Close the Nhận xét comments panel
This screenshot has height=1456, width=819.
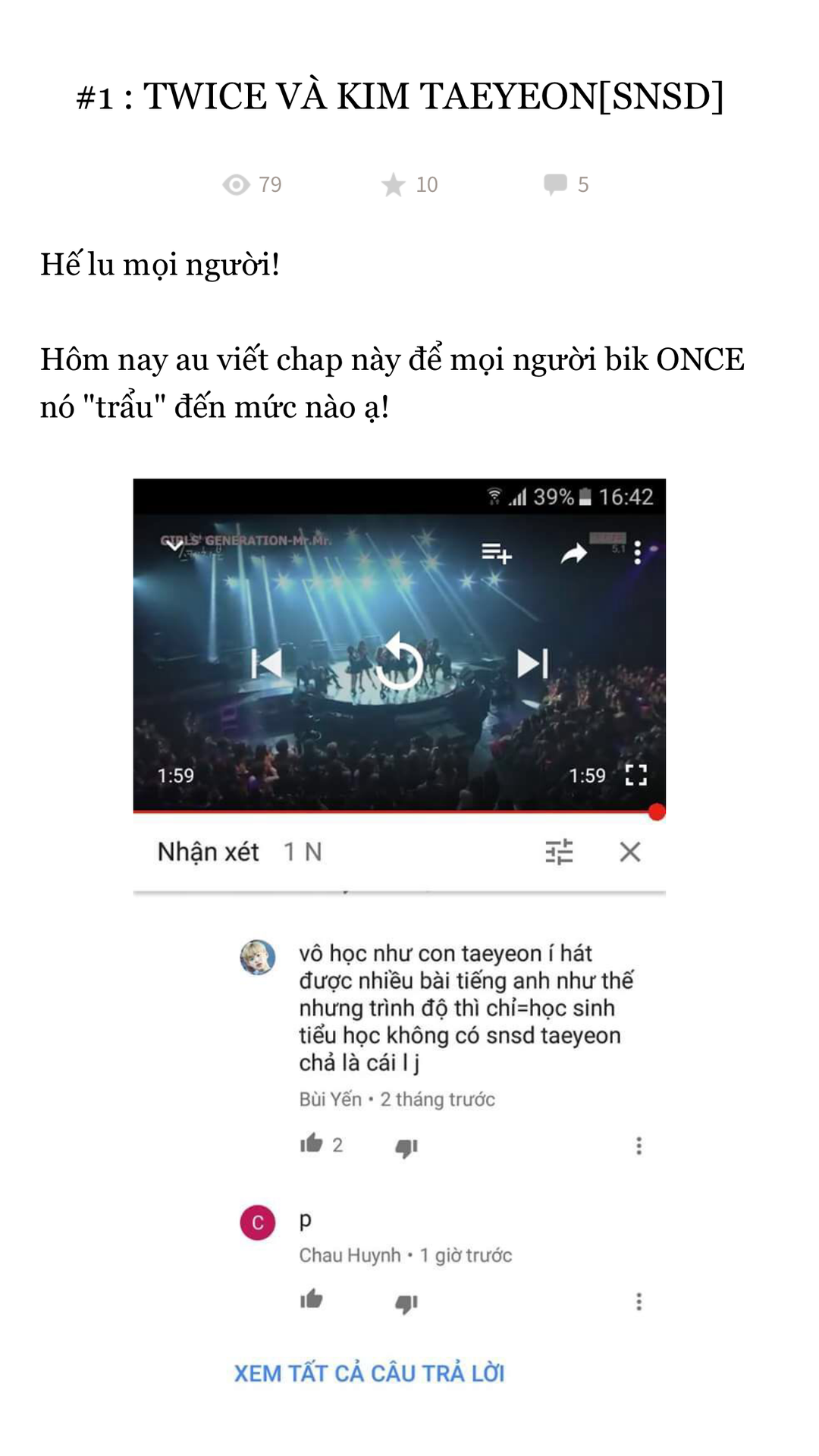click(630, 852)
